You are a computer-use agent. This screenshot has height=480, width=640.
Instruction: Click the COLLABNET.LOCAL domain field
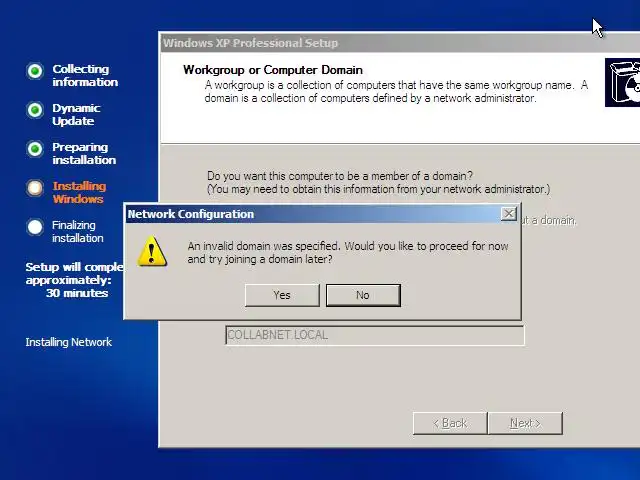point(375,335)
